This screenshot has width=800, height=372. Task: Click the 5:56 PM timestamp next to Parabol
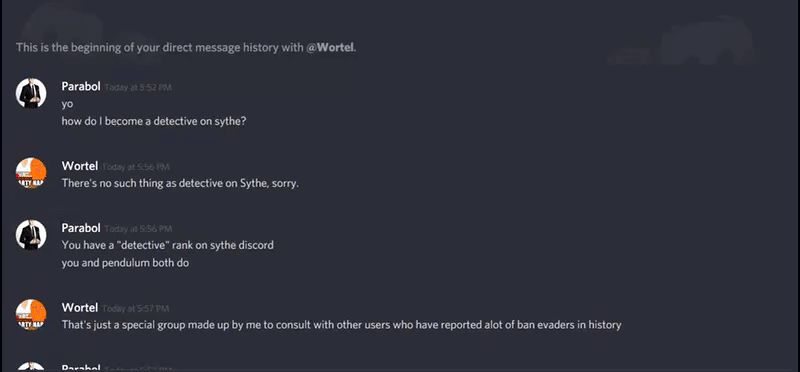[x=138, y=229]
